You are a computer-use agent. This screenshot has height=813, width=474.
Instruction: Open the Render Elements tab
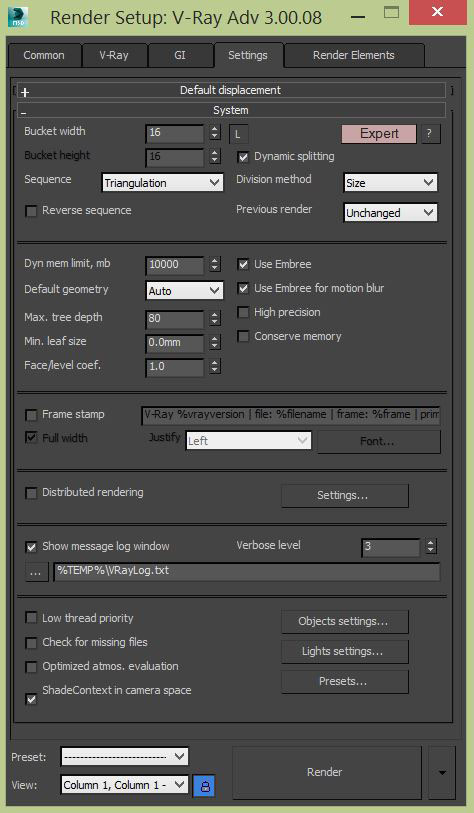(x=354, y=55)
